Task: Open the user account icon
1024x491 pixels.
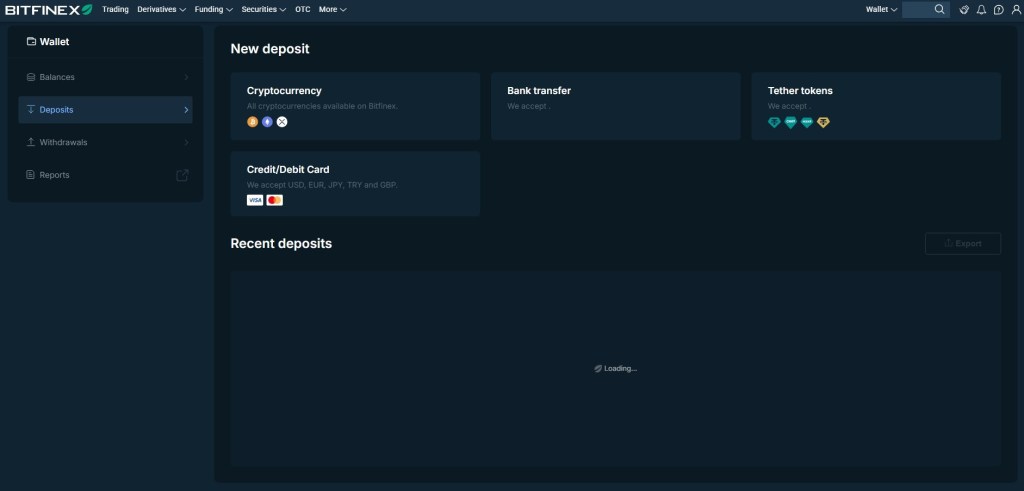Action: [x=1016, y=10]
